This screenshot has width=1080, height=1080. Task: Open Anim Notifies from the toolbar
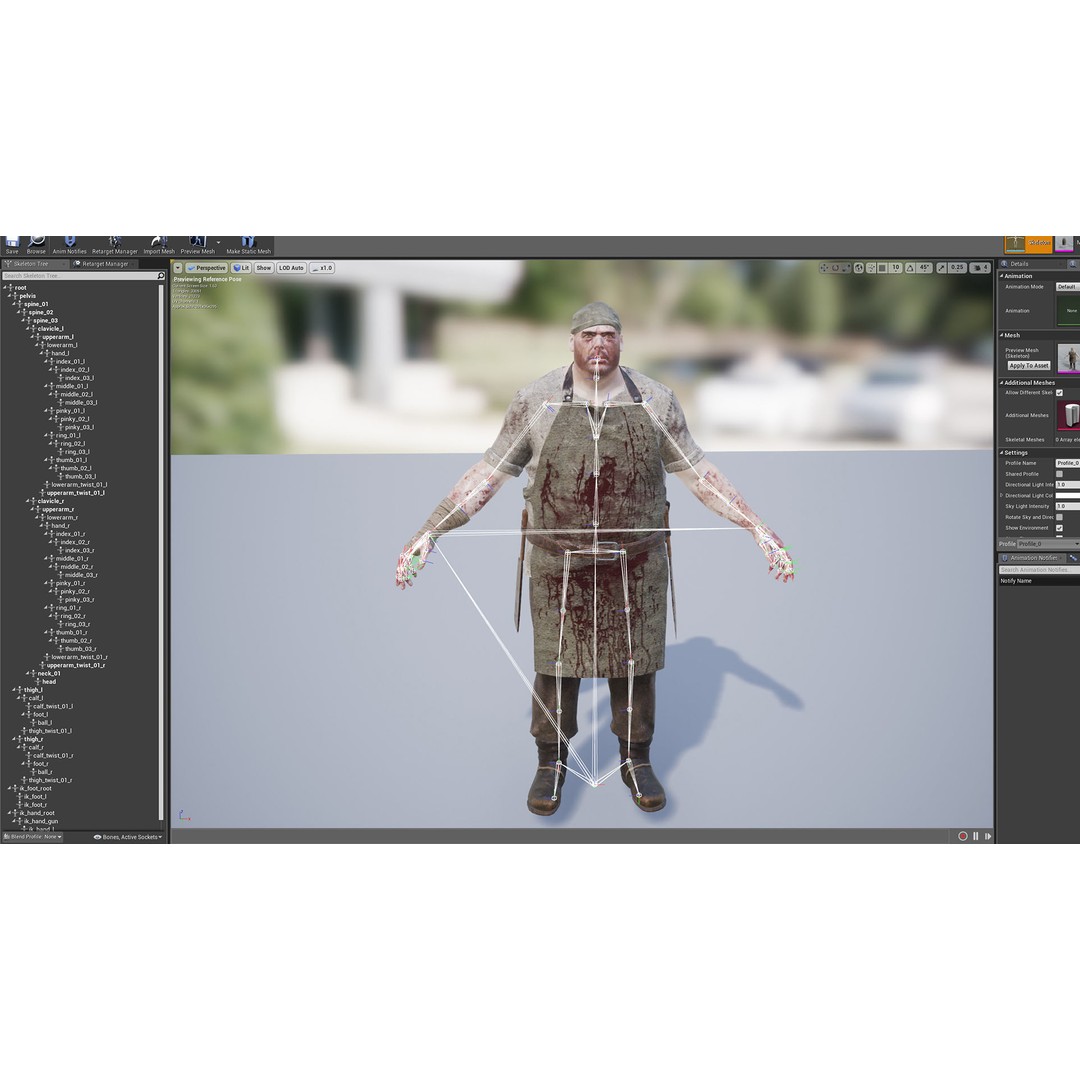(x=70, y=246)
